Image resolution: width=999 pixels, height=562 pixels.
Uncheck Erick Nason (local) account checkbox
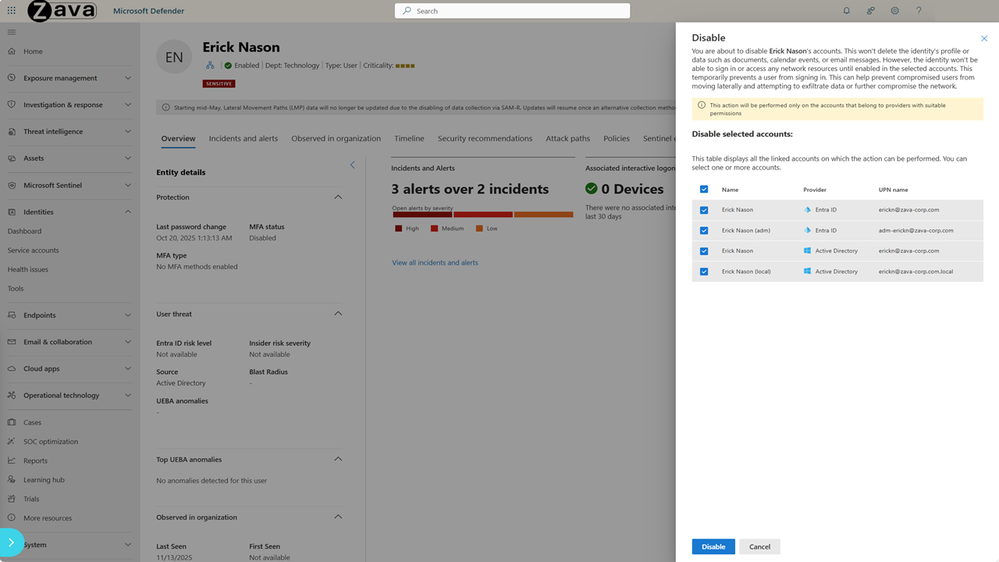[704, 271]
